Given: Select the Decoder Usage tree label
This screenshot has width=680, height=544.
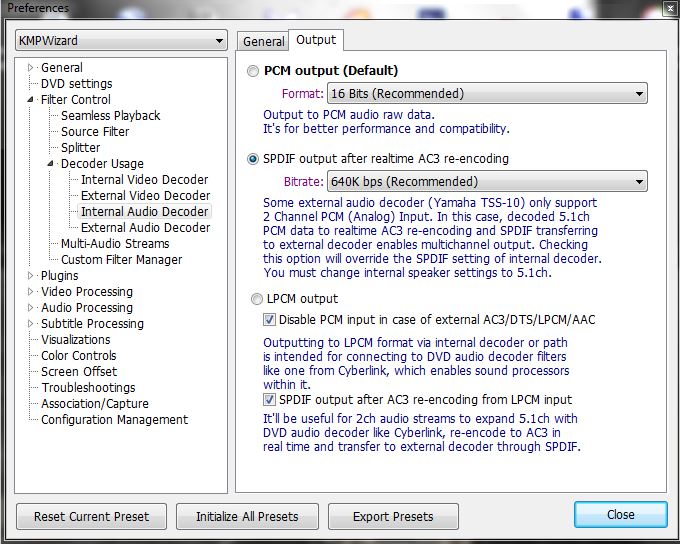Looking at the screenshot, I should (x=102, y=164).
